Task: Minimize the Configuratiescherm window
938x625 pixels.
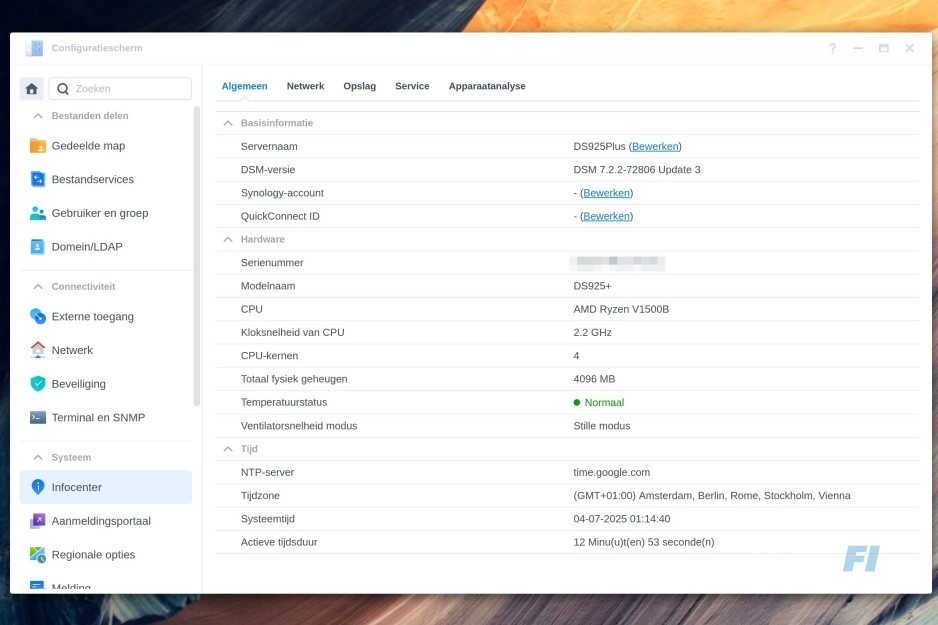Action: 858,48
